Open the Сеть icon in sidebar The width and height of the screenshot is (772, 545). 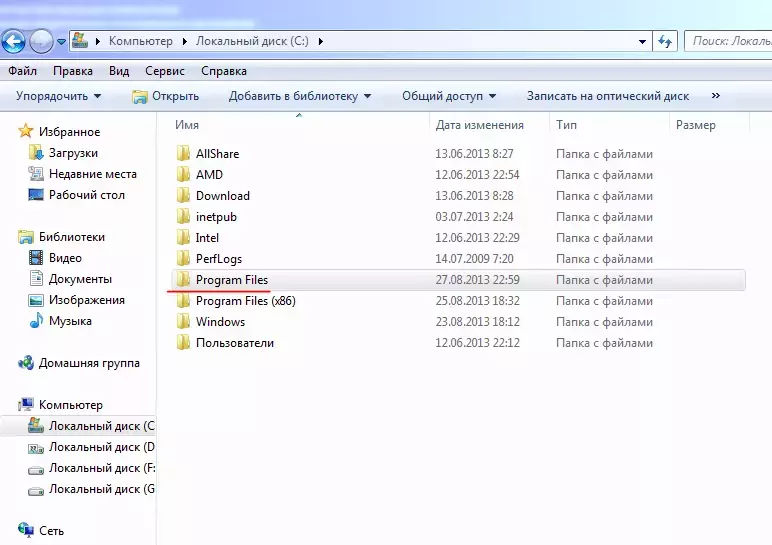pyautogui.click(x=26, y=530)
